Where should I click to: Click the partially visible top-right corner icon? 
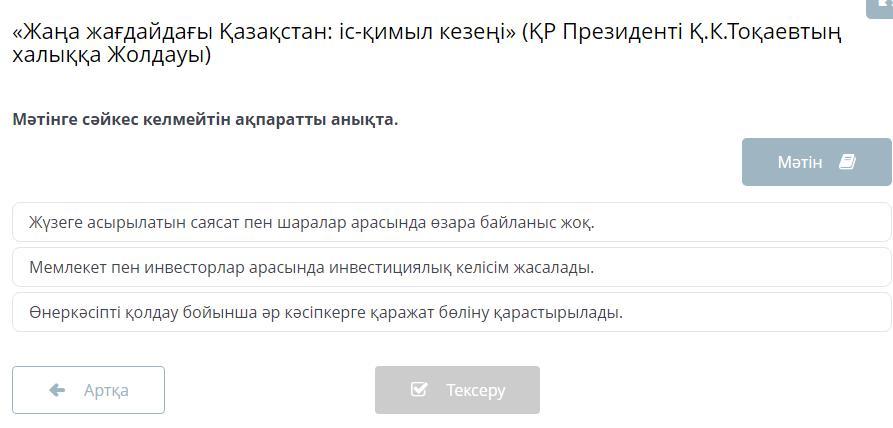[883, 6]
